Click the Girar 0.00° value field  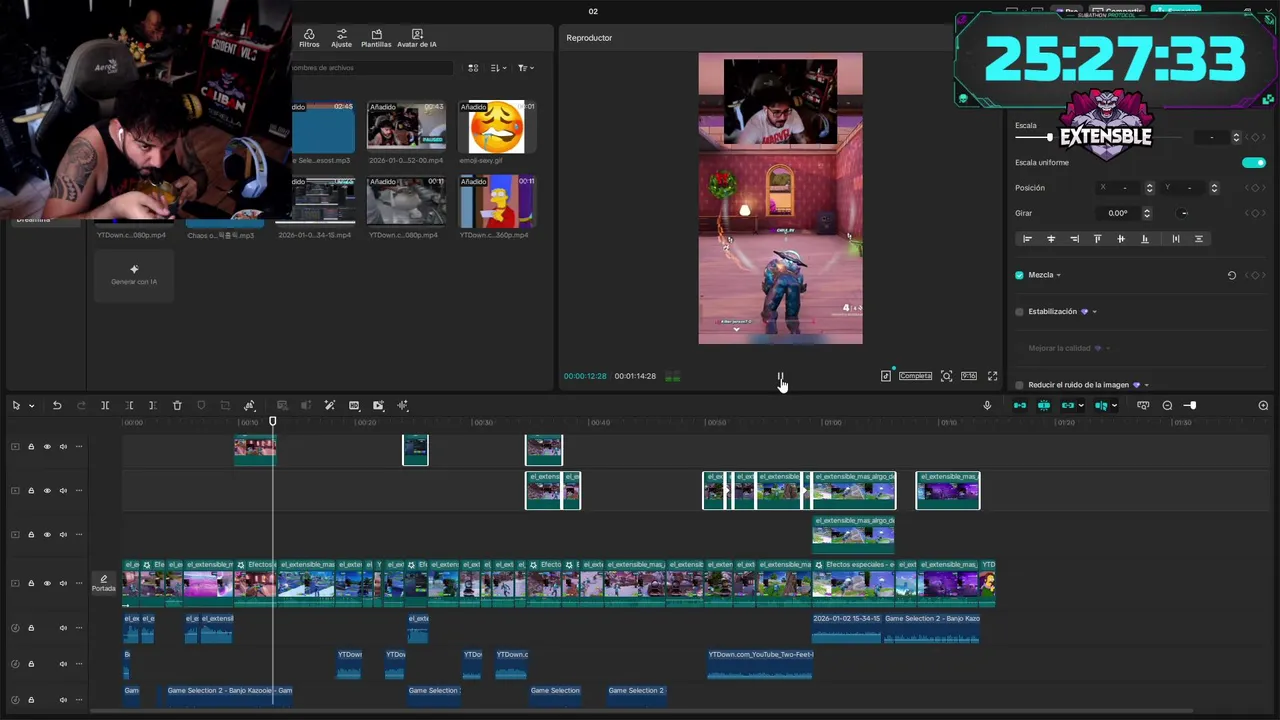coord(1118,213)
